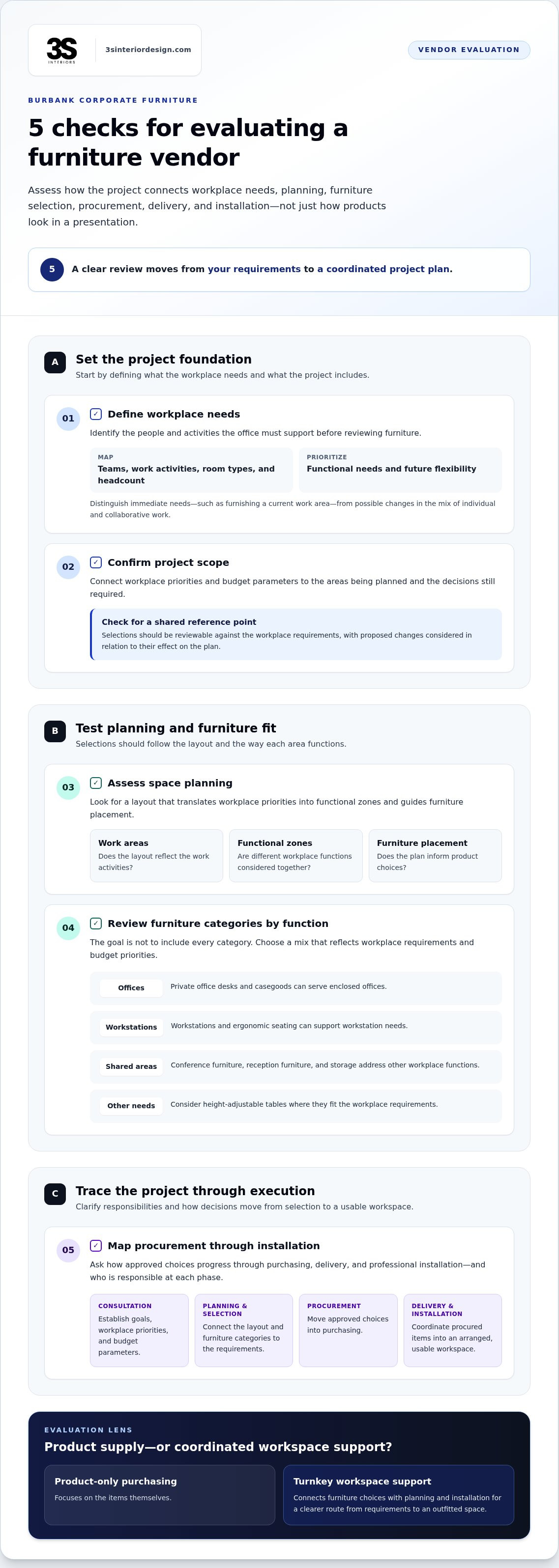
Task: Click the 05 step number circle
Action: pos(68,1250)
